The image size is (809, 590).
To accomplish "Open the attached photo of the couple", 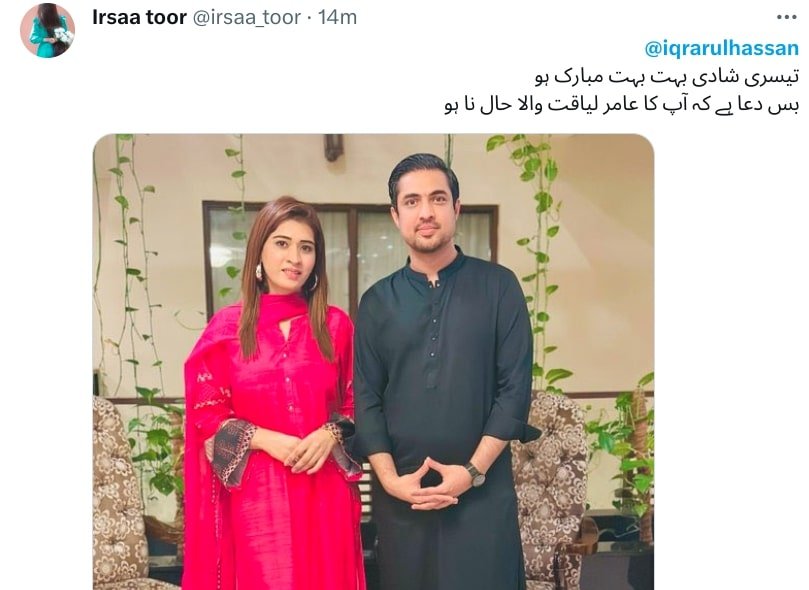I will (x=374, y=362).
